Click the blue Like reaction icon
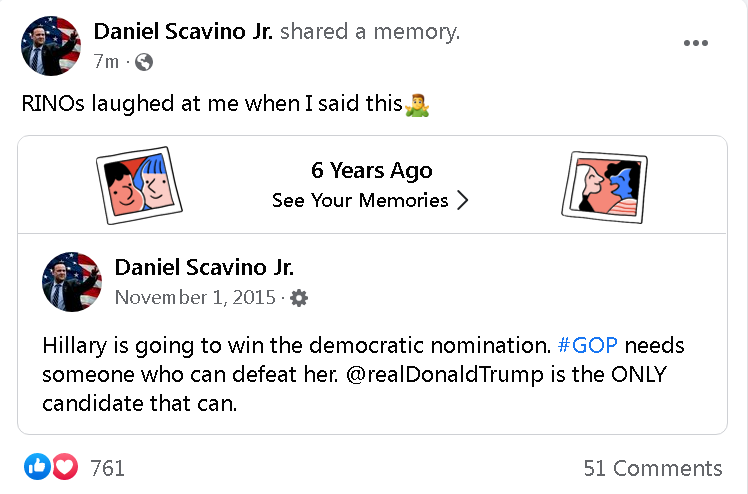 (37, 466)
